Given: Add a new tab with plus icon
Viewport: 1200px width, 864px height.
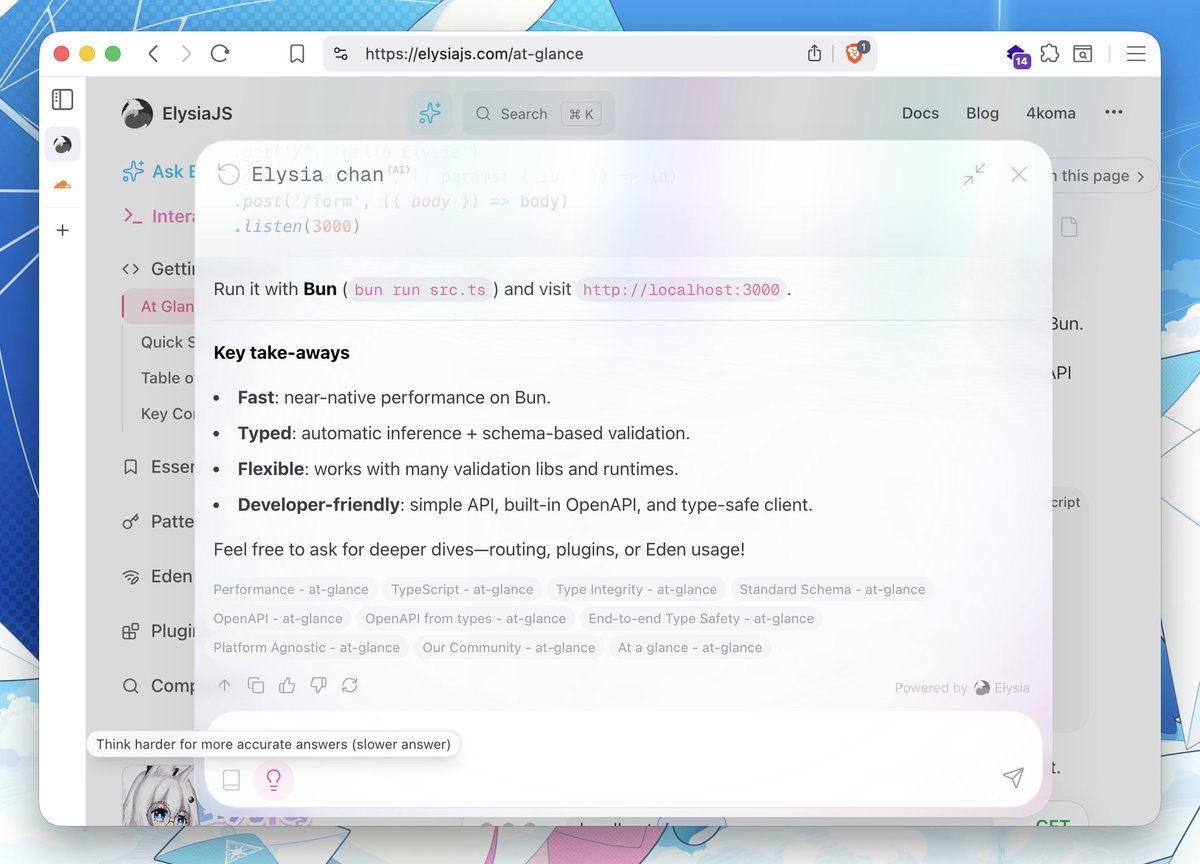Looking at the screenshot, I should coord(62,230).
